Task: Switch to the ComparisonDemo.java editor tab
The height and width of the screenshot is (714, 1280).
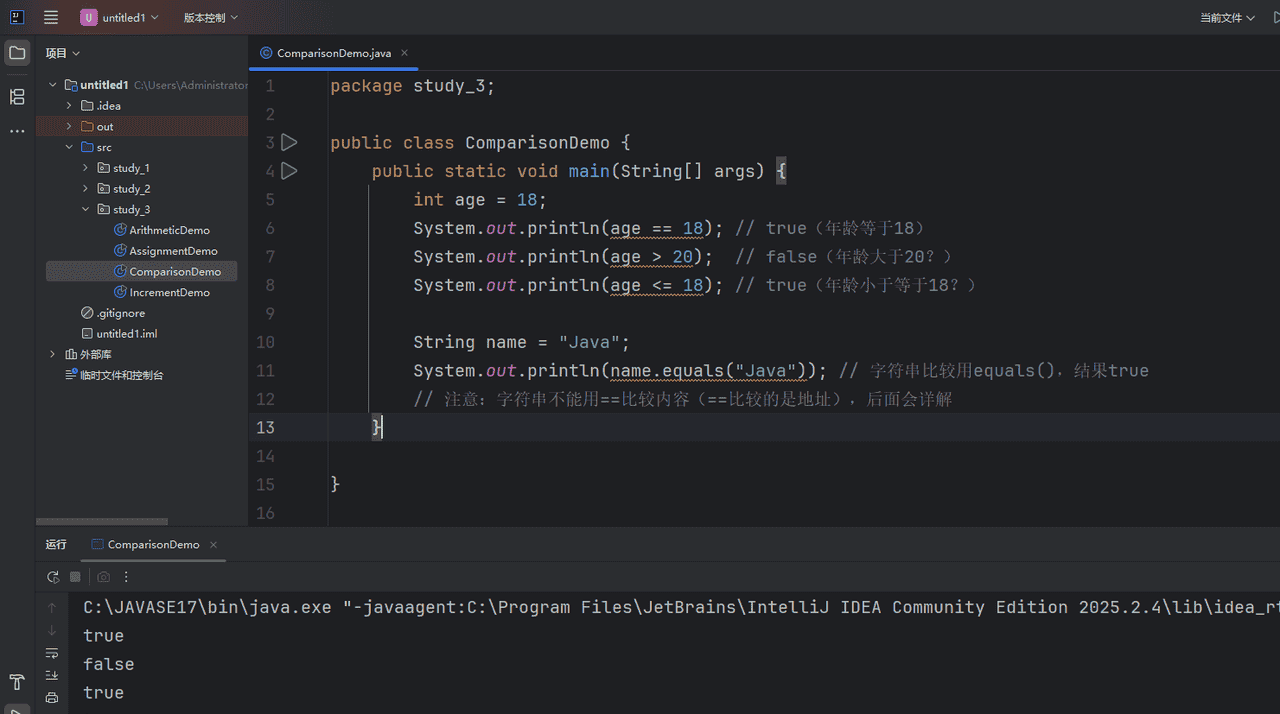Action: (334, 53)
